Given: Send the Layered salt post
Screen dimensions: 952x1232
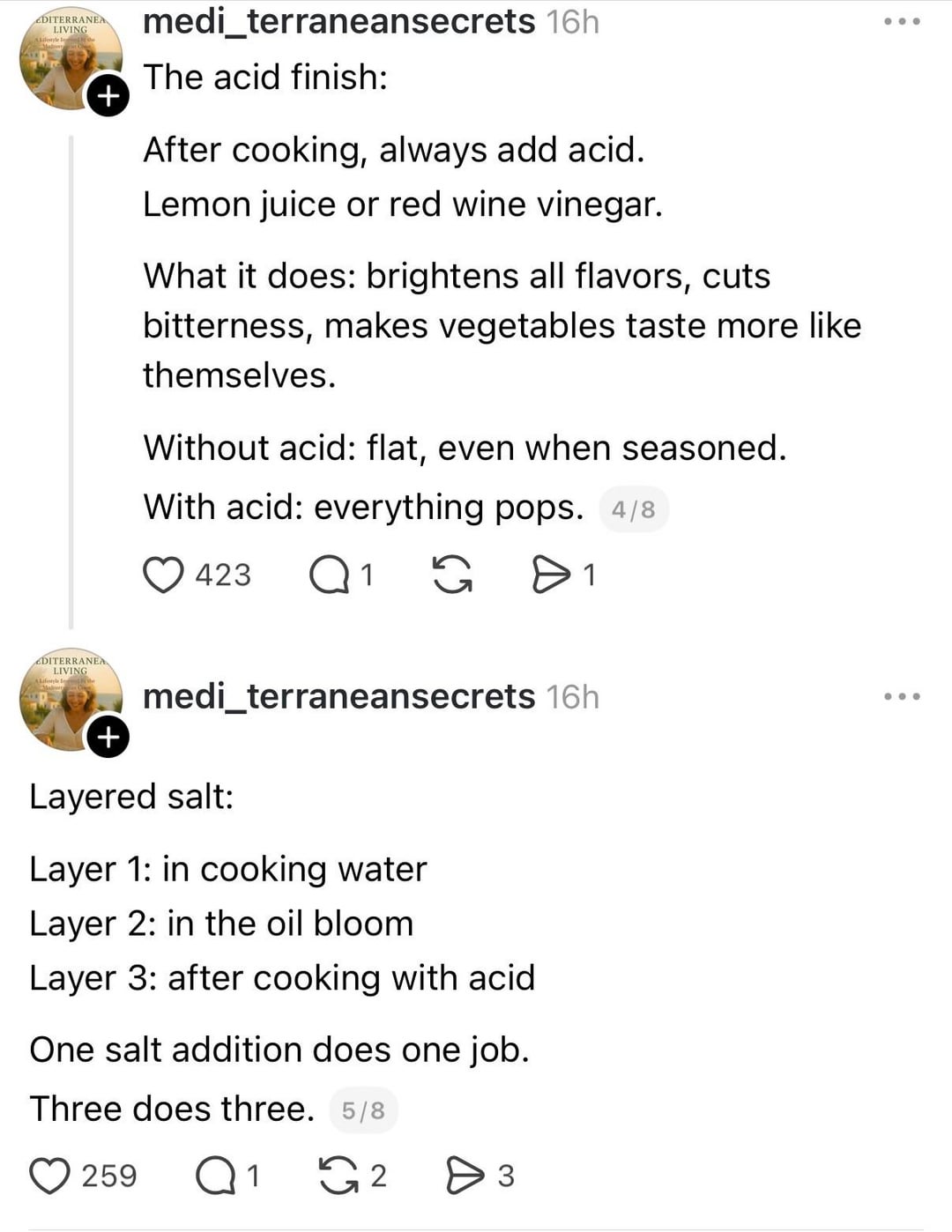Looking at the screenshot, I should pyautogui.click(x=465, y=1176).
